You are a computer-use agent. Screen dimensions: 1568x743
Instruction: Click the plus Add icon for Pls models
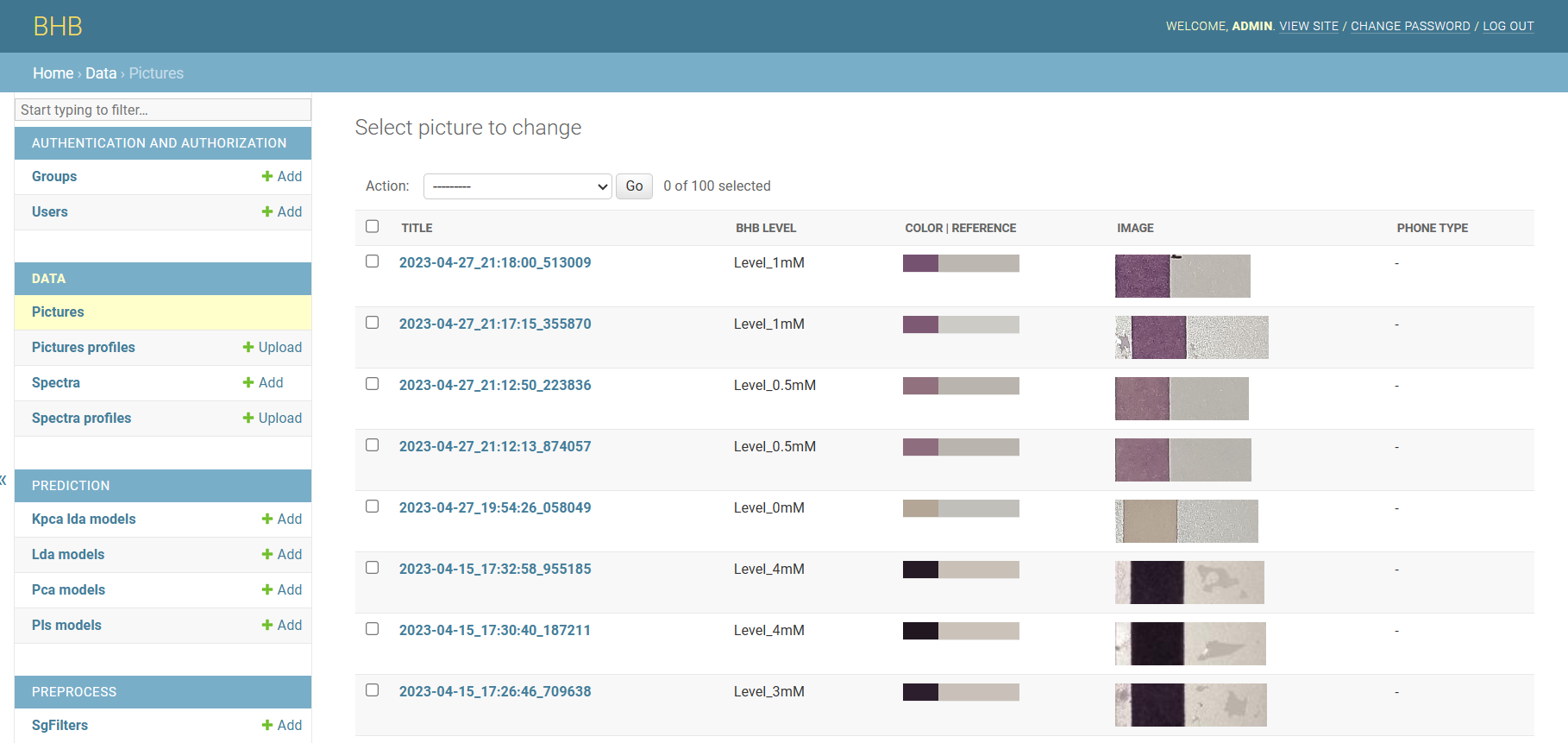(267, 626)
